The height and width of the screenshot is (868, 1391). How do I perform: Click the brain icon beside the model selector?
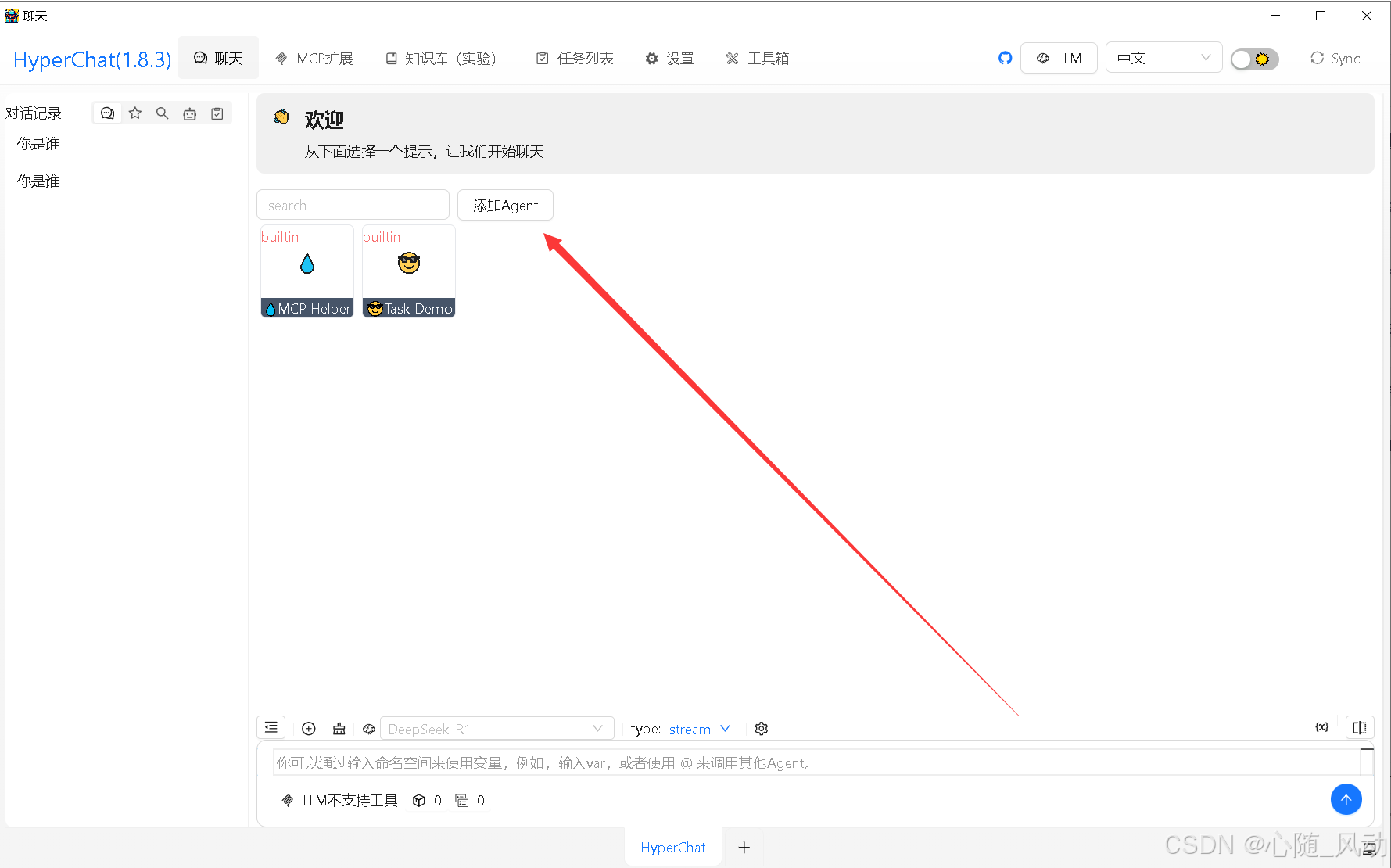click(369, 729)
